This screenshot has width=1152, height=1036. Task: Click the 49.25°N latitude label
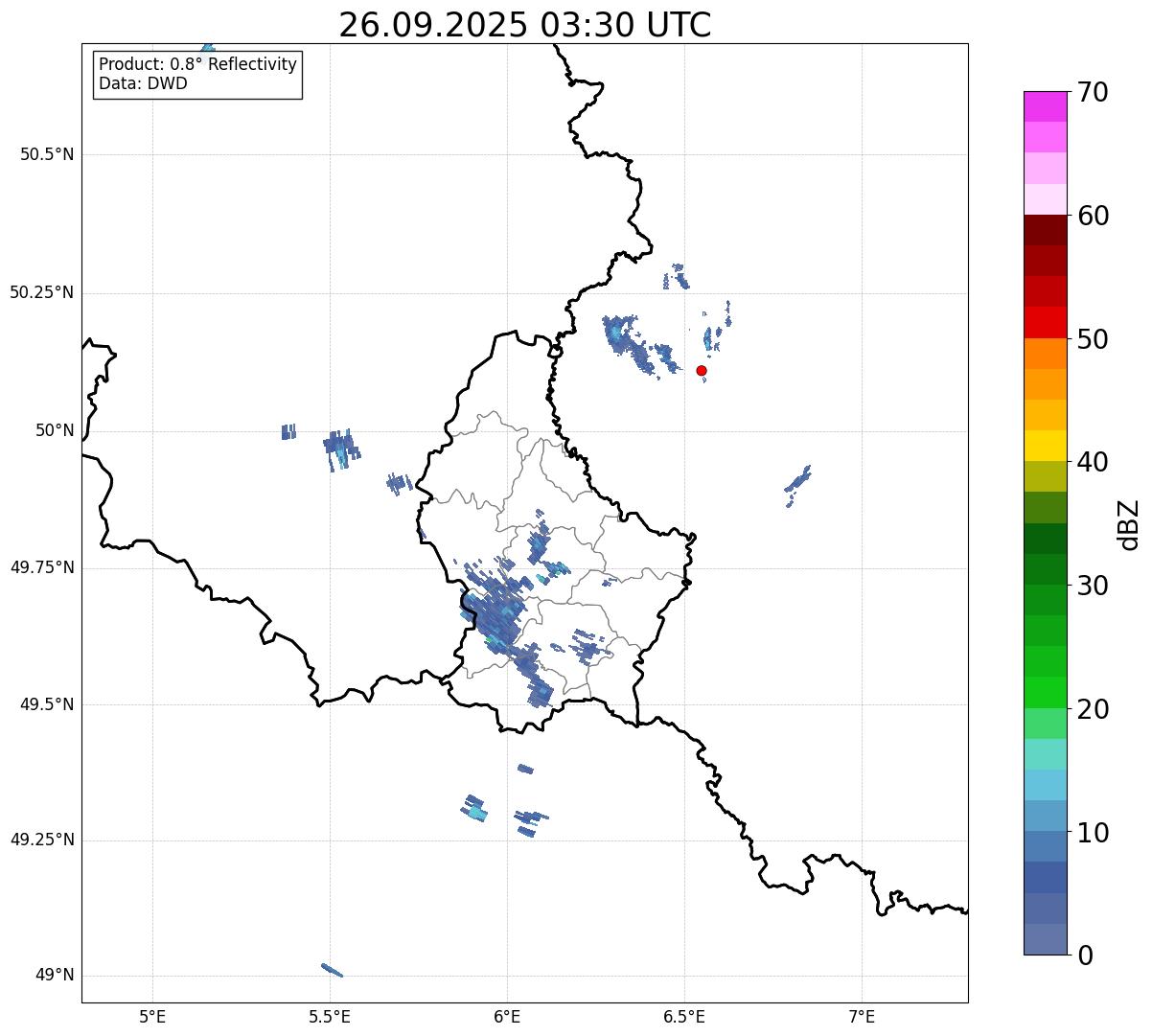tap(42, 840)
